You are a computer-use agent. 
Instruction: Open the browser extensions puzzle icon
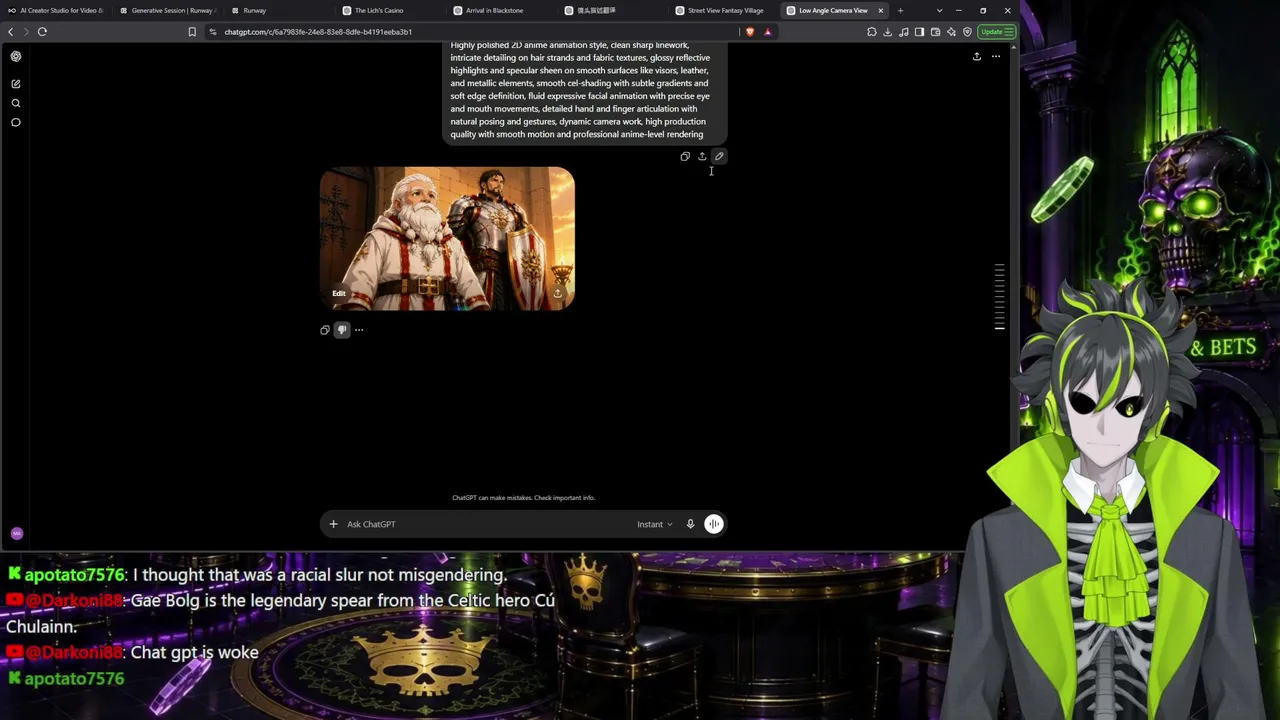[872, 32]
